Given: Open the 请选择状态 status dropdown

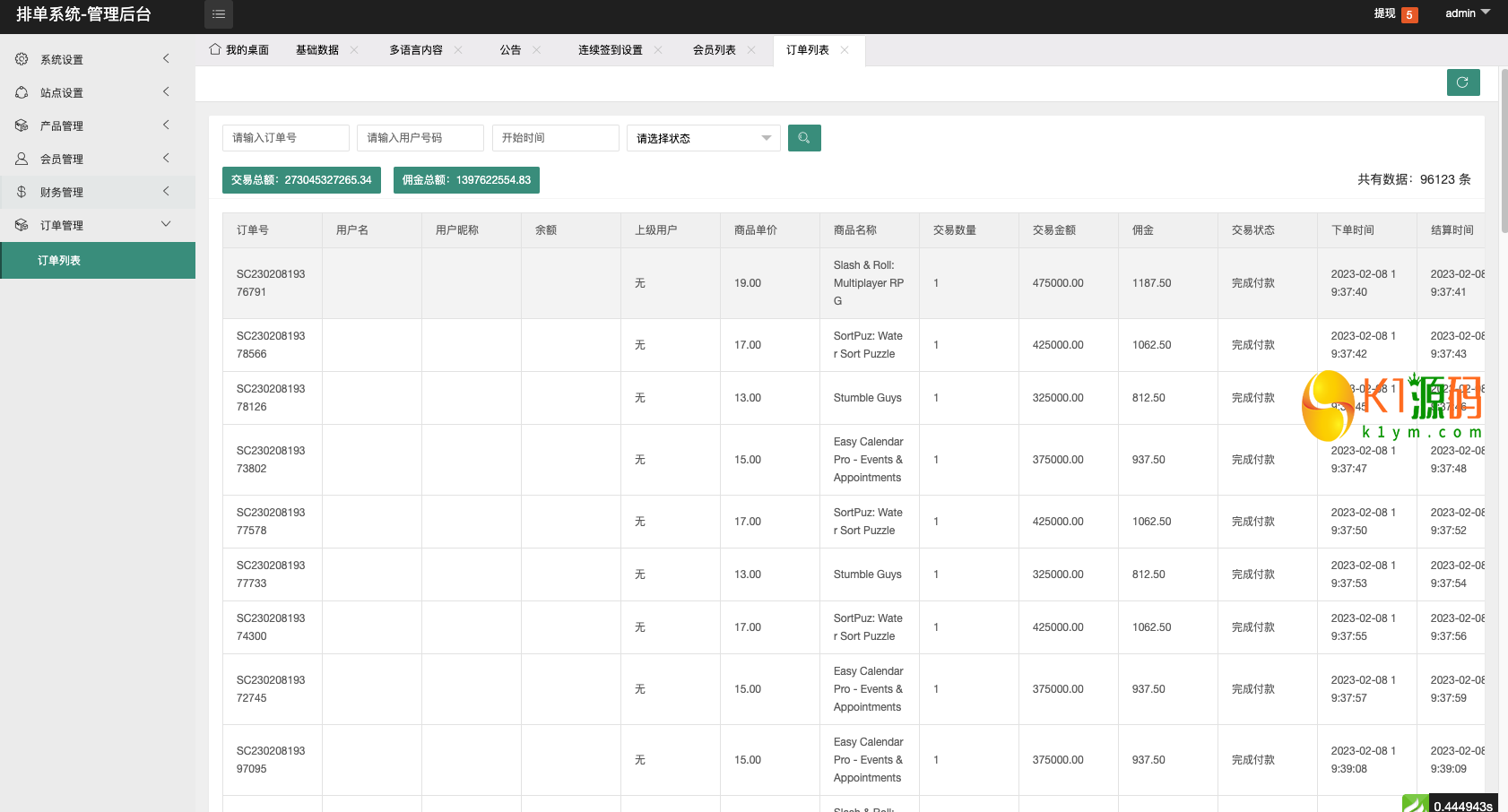Looking at the screenshot, I should (x=703, y=138).
